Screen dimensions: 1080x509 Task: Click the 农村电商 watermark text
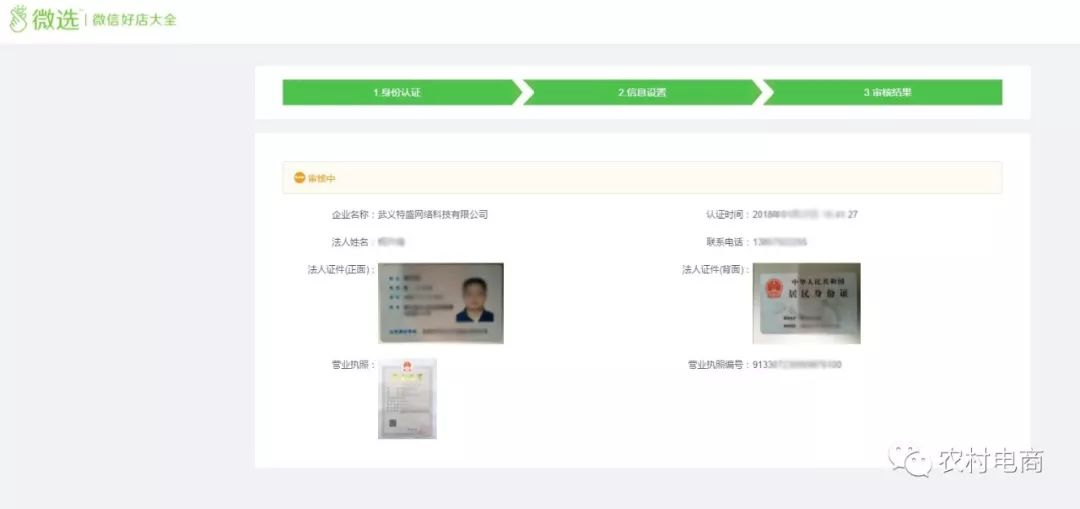click(x=990, y=461)
